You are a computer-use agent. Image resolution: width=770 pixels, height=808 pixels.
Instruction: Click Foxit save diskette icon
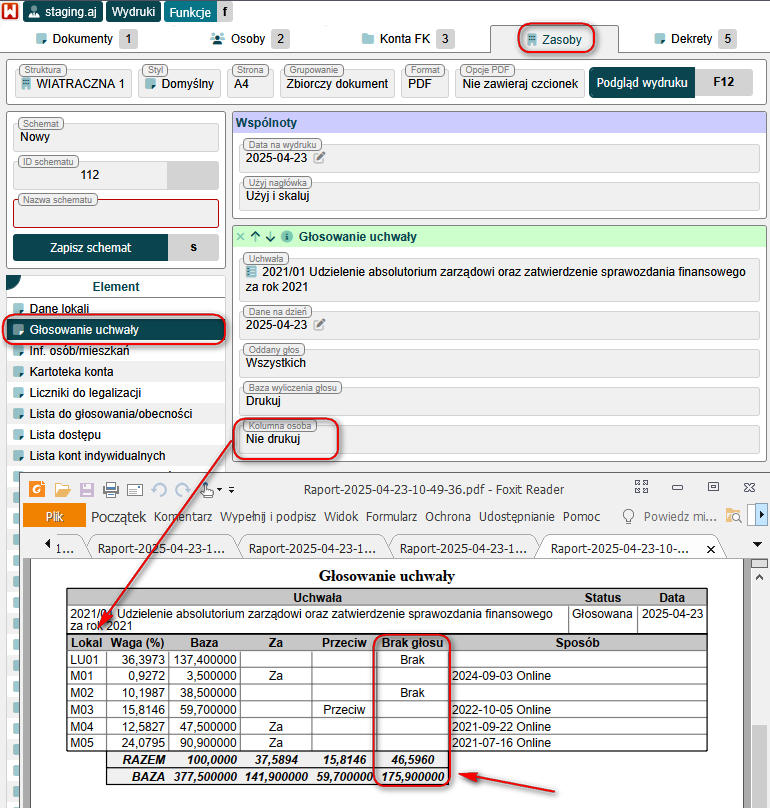click(x=87, y=490)
